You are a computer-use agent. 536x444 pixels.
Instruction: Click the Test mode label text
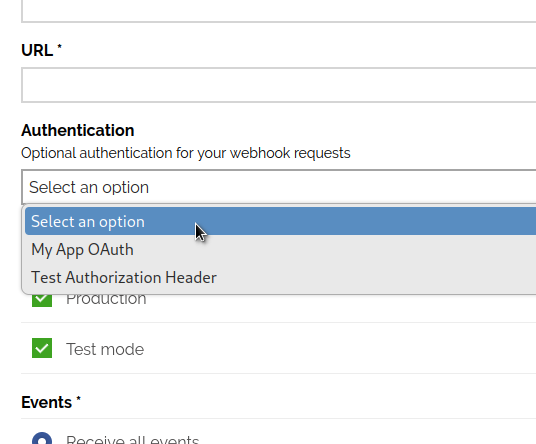pyautogui.click(x=105, y=349)
